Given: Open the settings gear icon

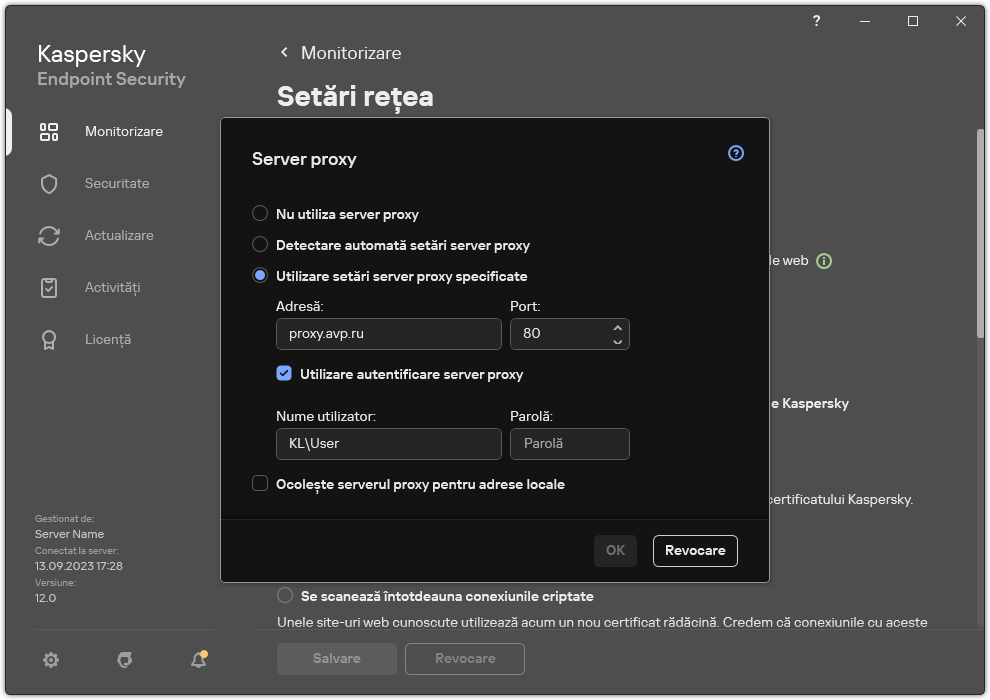Looking at the screenshot, I should (x=50, y=660).
